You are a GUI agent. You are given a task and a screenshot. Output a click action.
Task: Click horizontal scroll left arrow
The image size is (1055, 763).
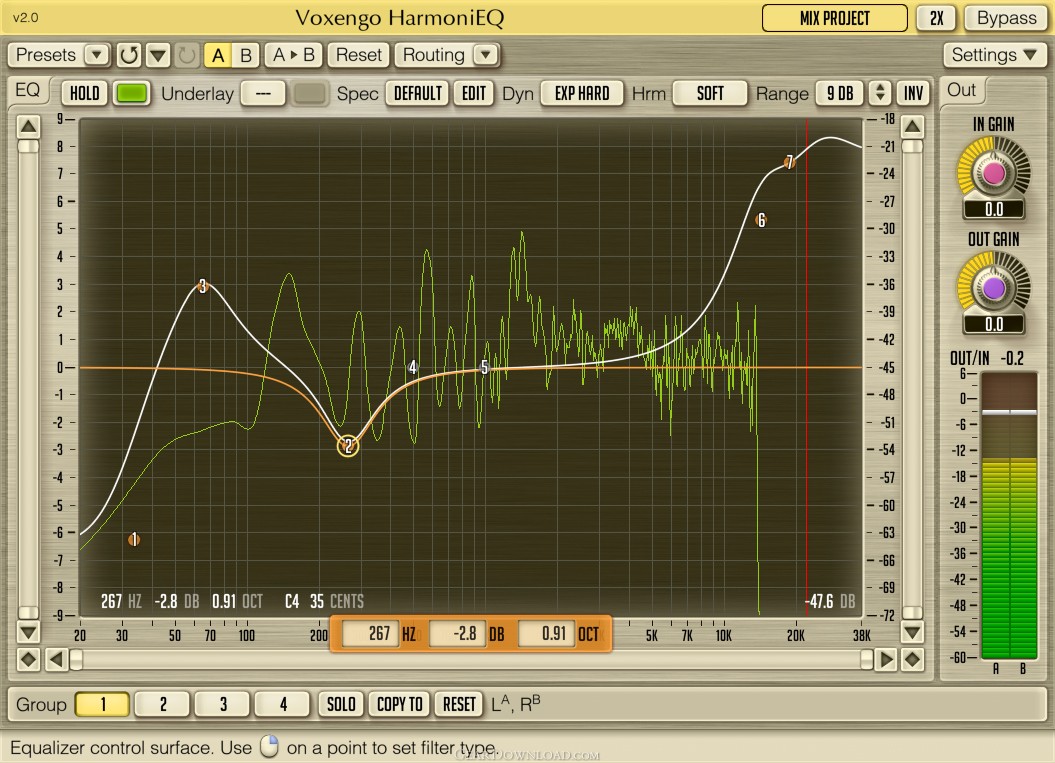pos(56,659)
